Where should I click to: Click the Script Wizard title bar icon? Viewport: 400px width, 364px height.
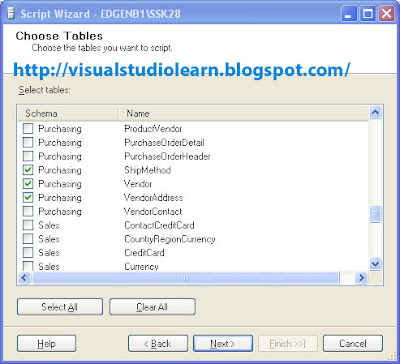(11, 14)
